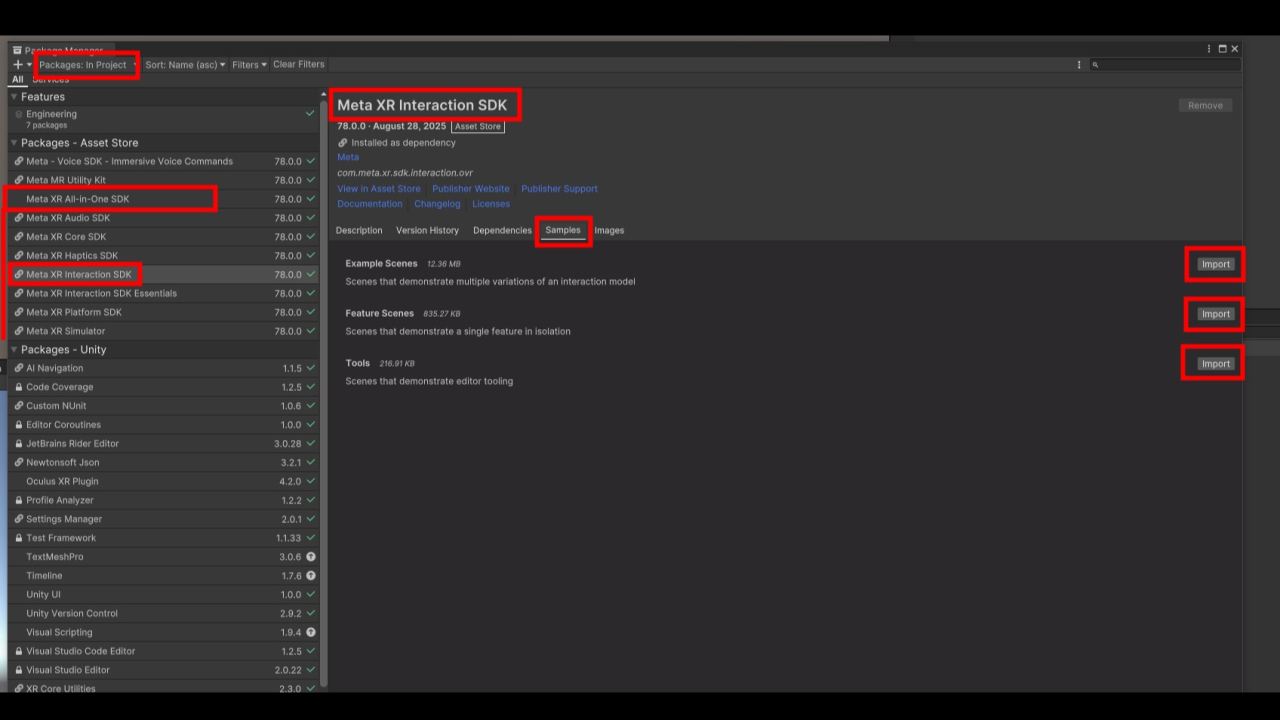Viewport: 1280px width, 720px height.
Task: Click update-available icon on Visual Scripting row
Action: click(311, 632)
